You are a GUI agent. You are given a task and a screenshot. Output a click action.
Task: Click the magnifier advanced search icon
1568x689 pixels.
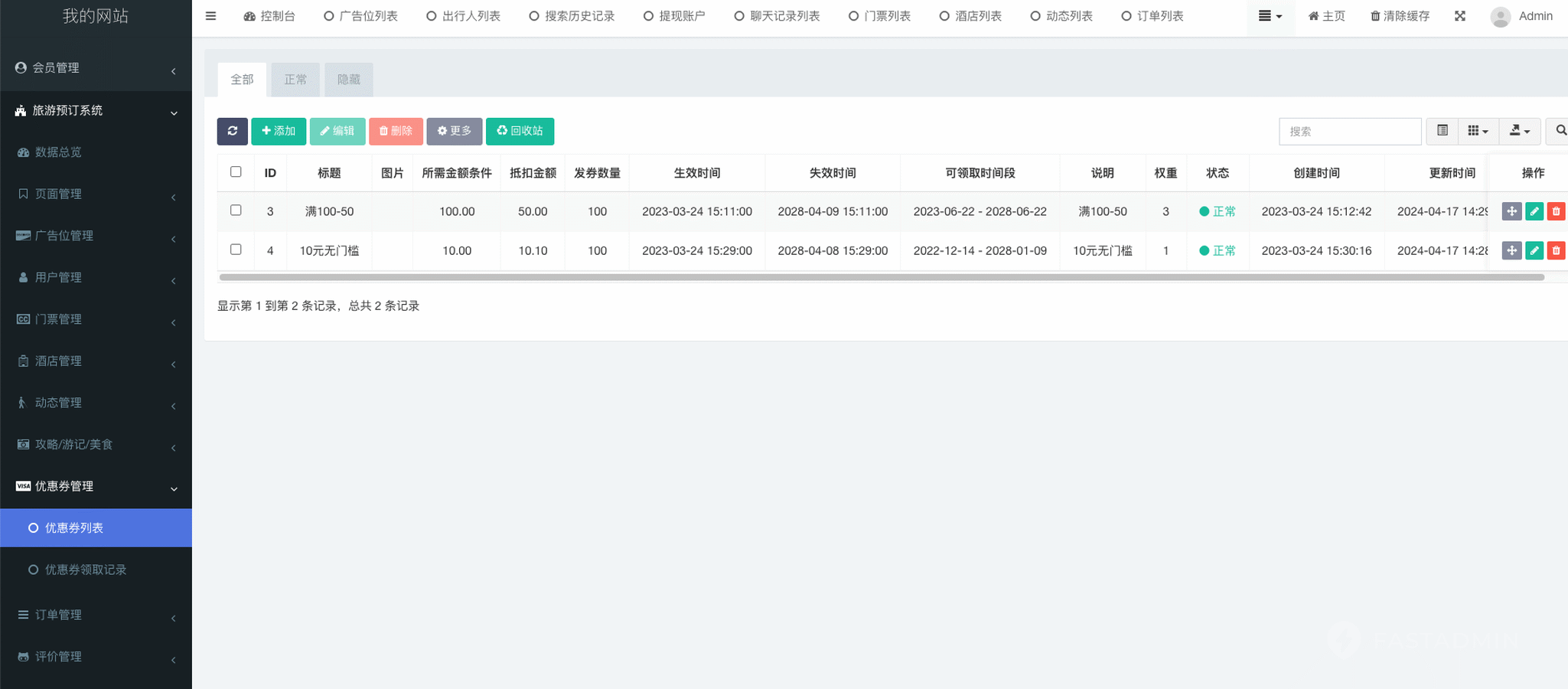(1560, 131)
